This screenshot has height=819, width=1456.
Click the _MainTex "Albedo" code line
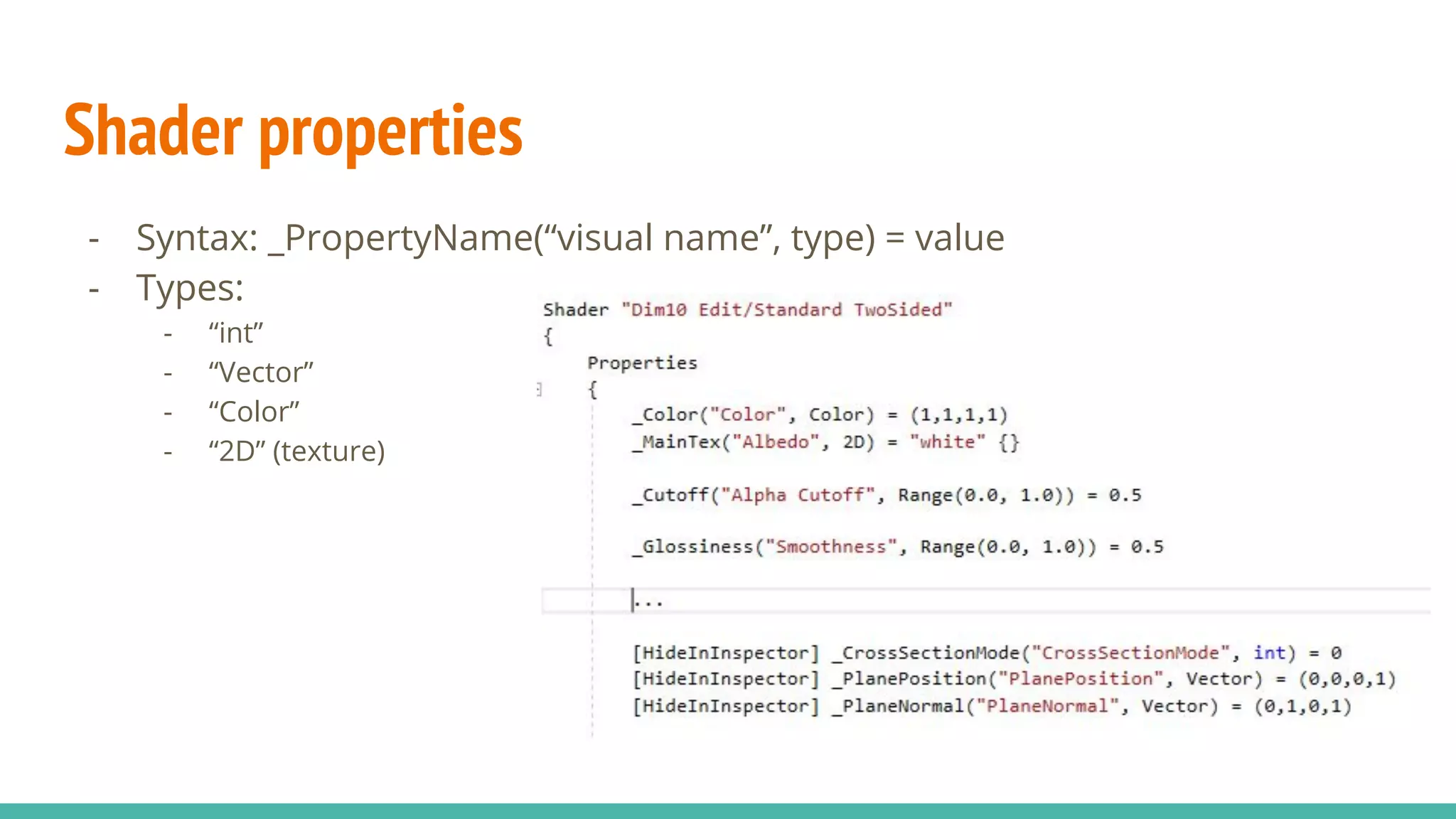(825, 442)
